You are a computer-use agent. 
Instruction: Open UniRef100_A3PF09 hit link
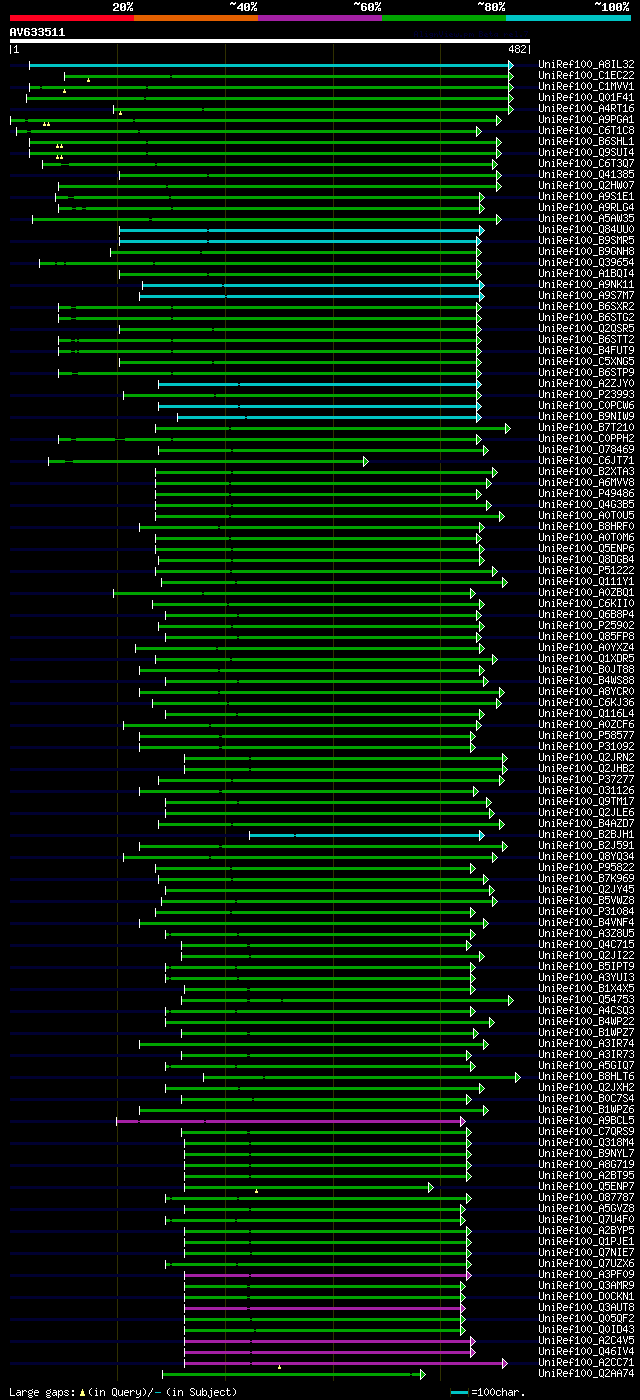586,1274
